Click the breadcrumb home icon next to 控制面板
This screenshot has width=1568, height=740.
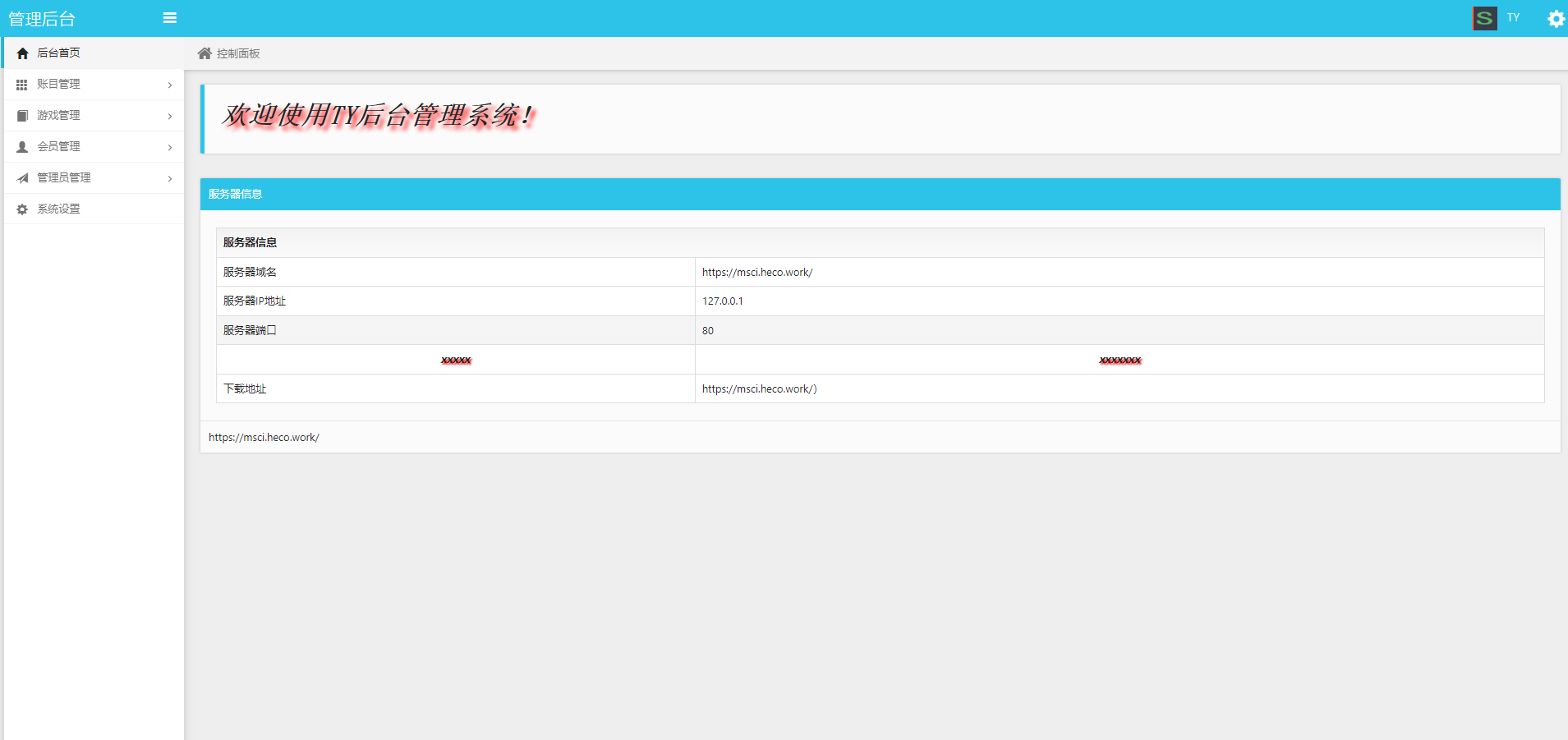[205, 53]
